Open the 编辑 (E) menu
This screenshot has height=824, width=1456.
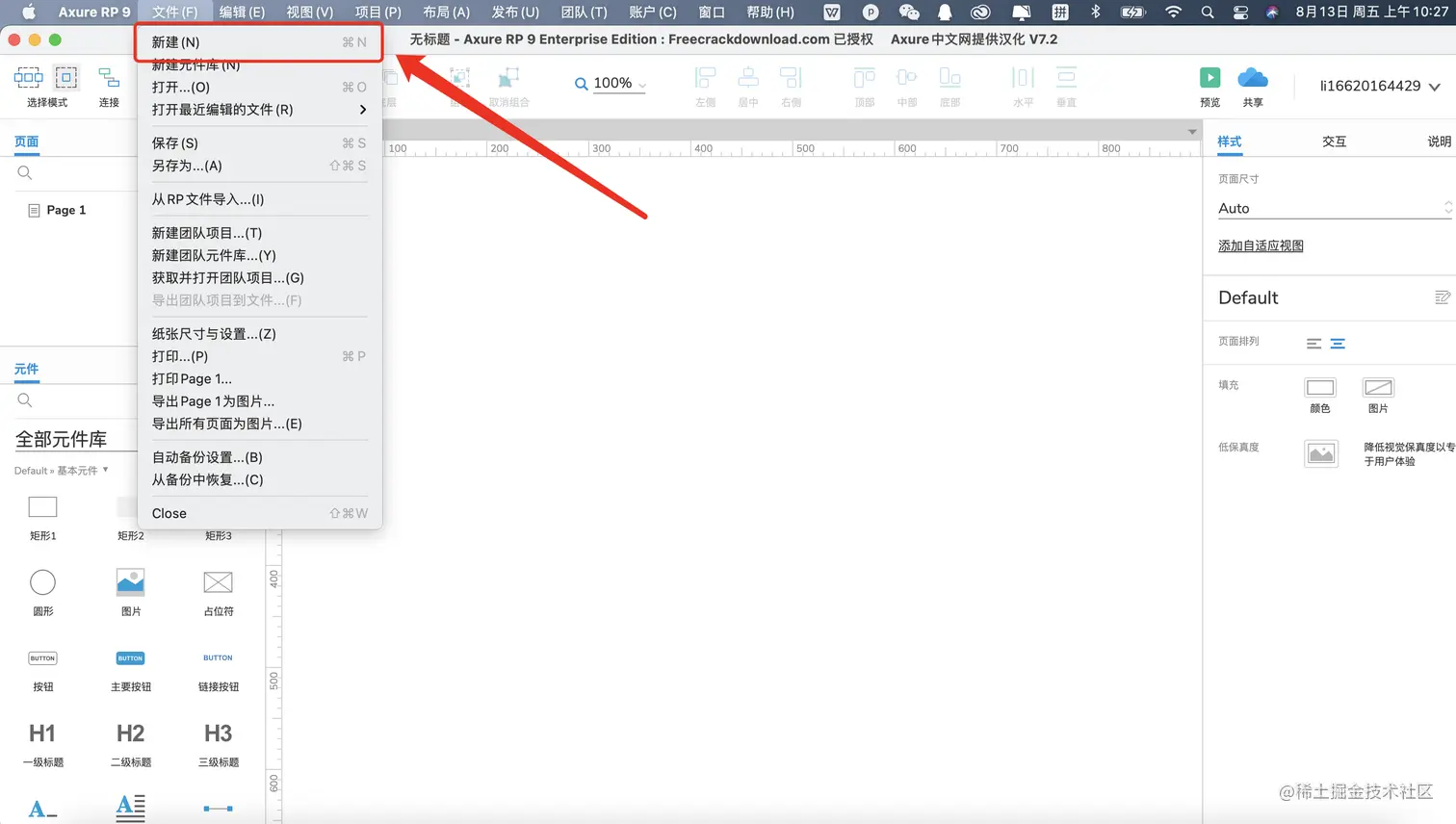[x=242, y=12]
